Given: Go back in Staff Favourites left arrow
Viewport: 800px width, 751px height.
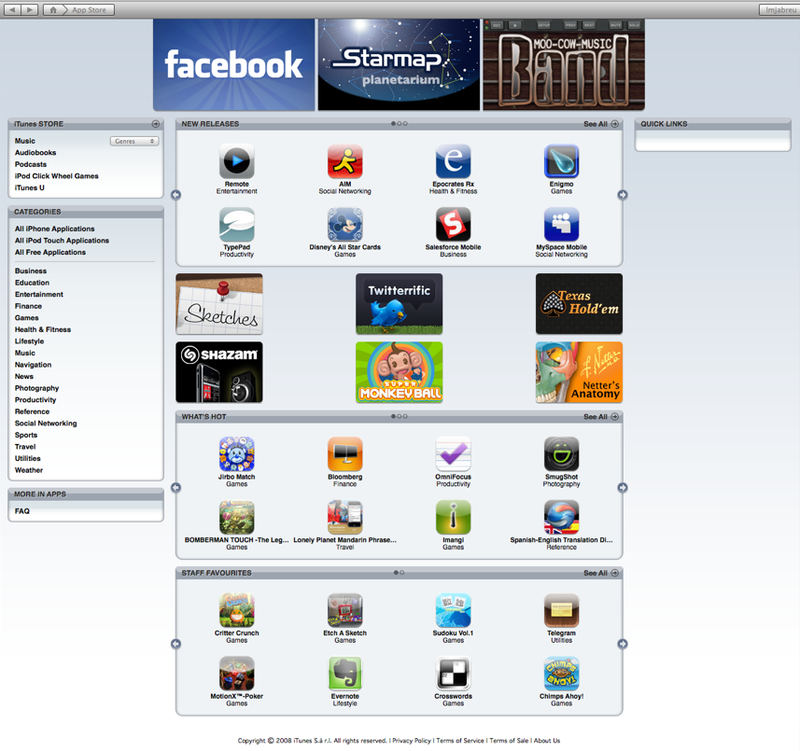Looking at the screenshot, I should (176, 644).
